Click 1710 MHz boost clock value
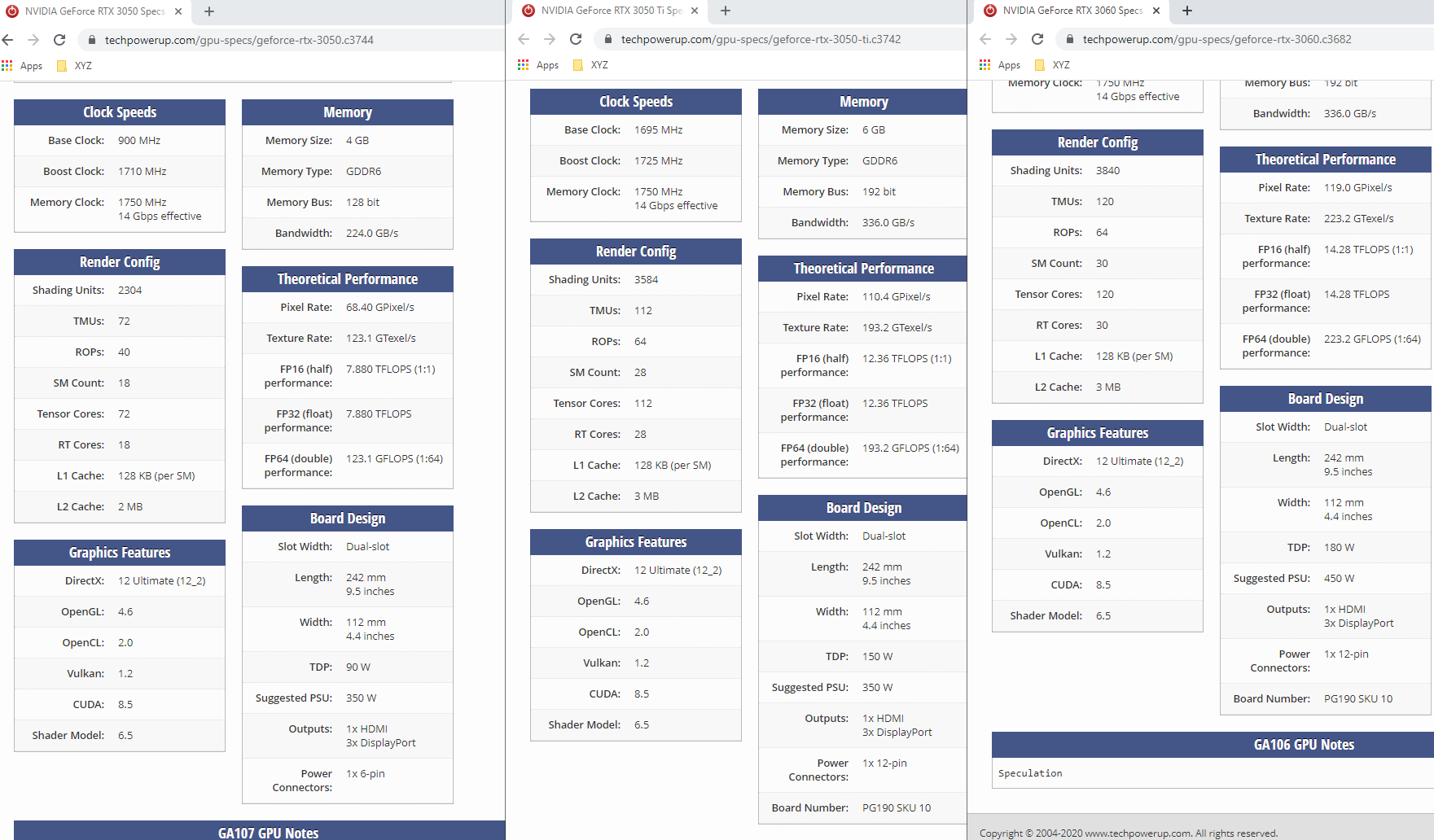Viewport: 1434px width, 840px height. tap(143, 172)
